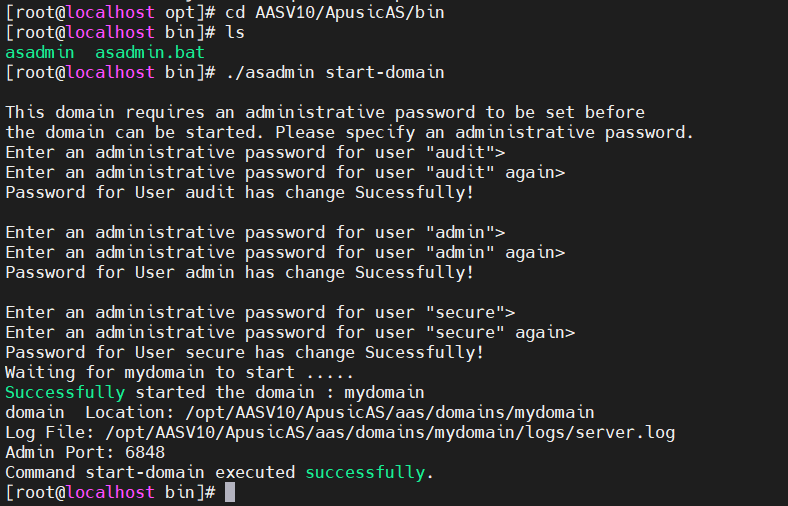
Task: Click the 'again' prompt for user "secure"
Action: click(x=290, y=332)
